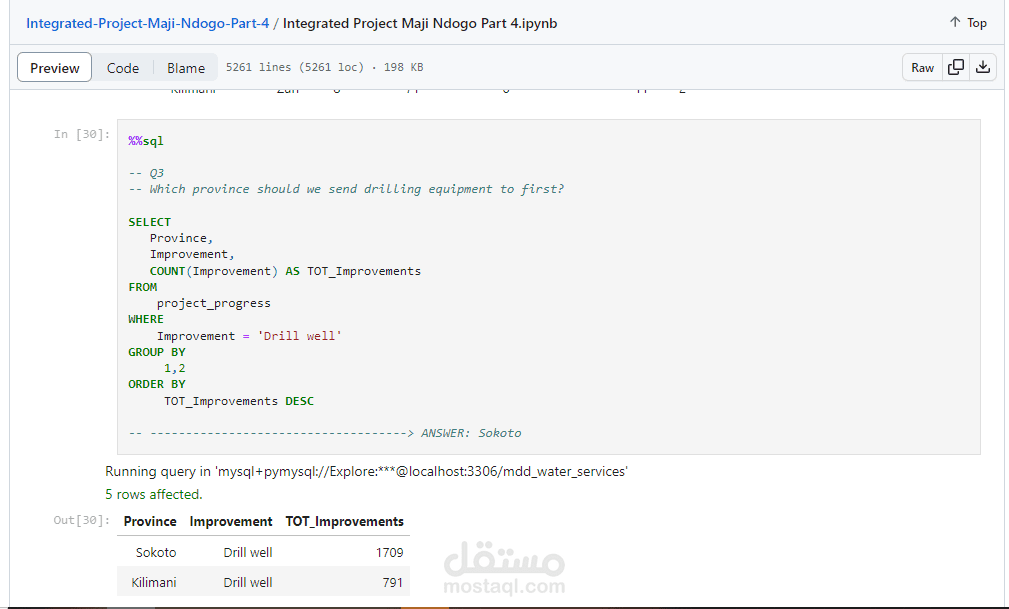Click the %%sql magic line
This screenshot has width=1009, height=609.
click(146, 141)
